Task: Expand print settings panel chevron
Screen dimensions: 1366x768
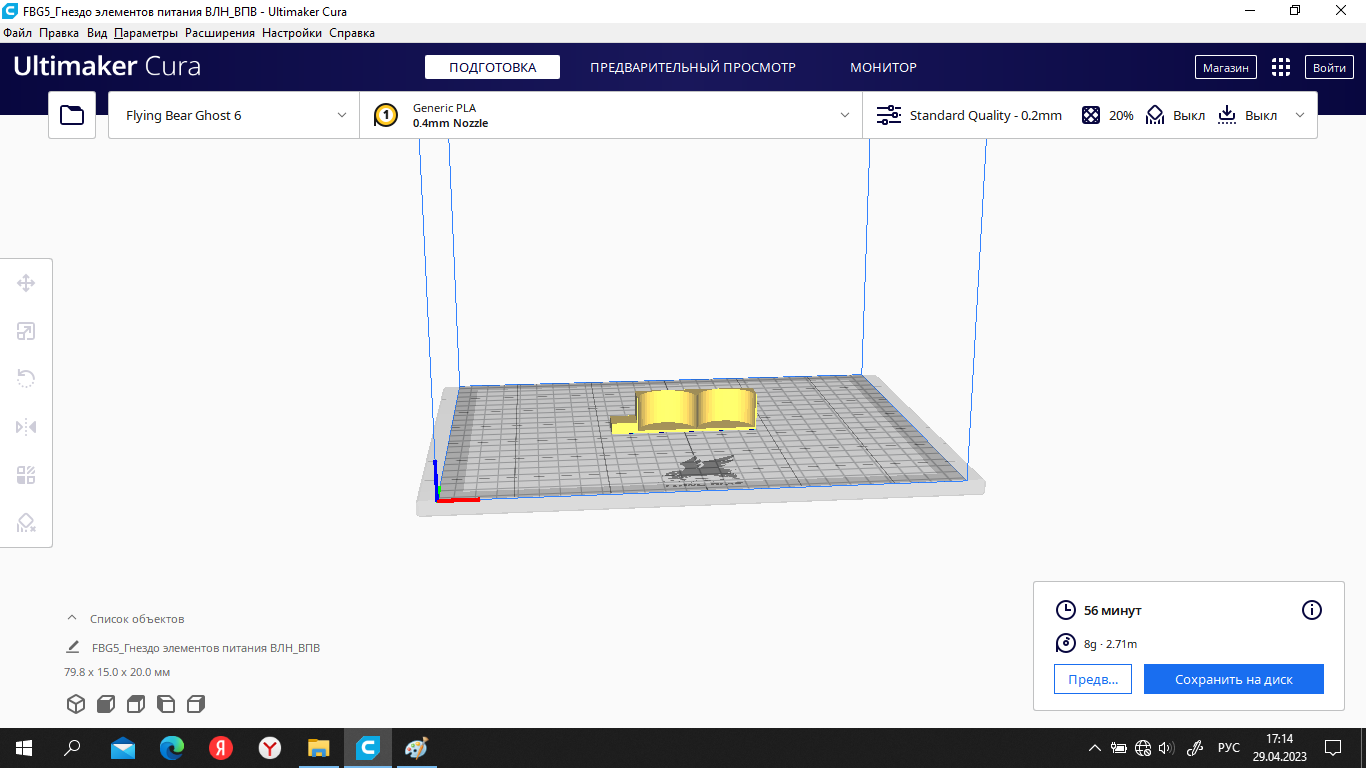Action: pyautogui.click(x=1300, y=115)
